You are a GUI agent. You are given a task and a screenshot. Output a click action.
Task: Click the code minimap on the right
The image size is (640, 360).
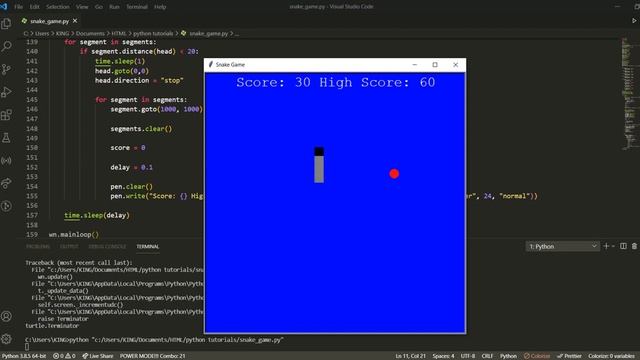[x=629, y=94]
